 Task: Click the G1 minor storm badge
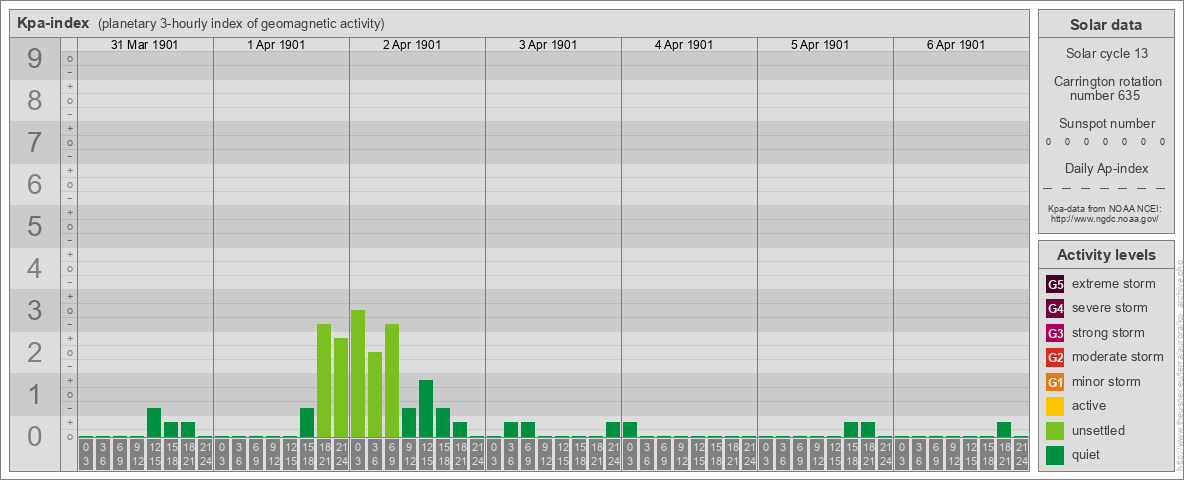tap(1055, 382)
